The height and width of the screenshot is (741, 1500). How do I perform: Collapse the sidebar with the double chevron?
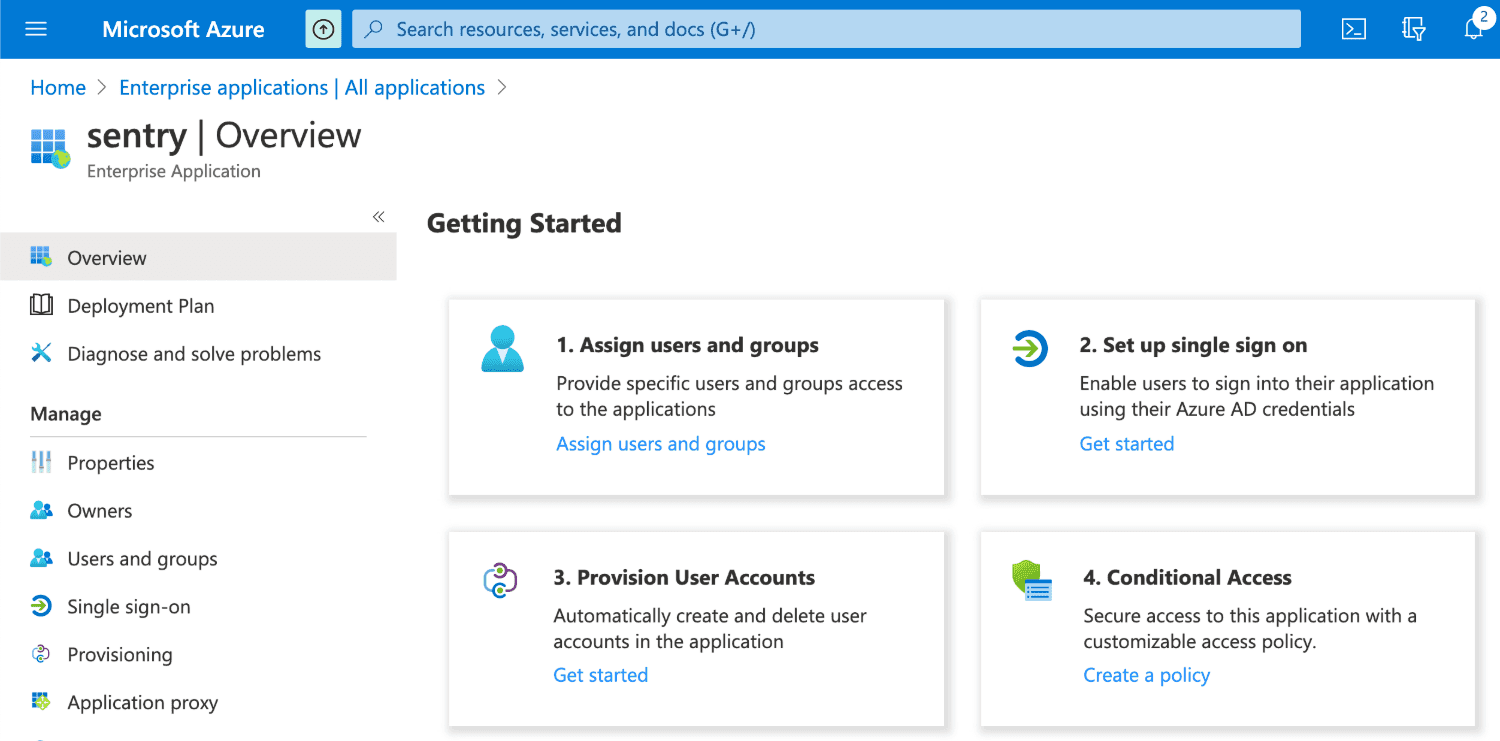(x=378, y=216)
